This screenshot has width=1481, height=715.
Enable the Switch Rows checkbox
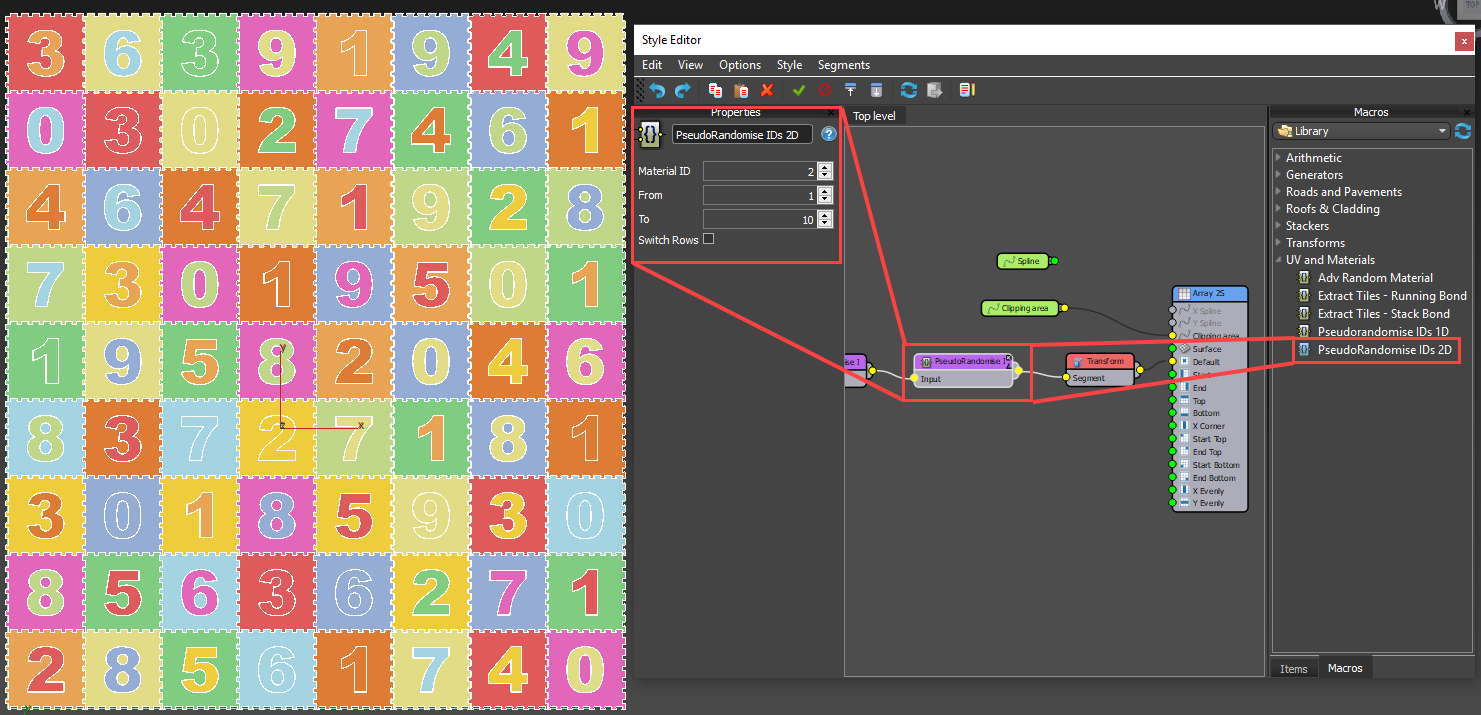709,239
